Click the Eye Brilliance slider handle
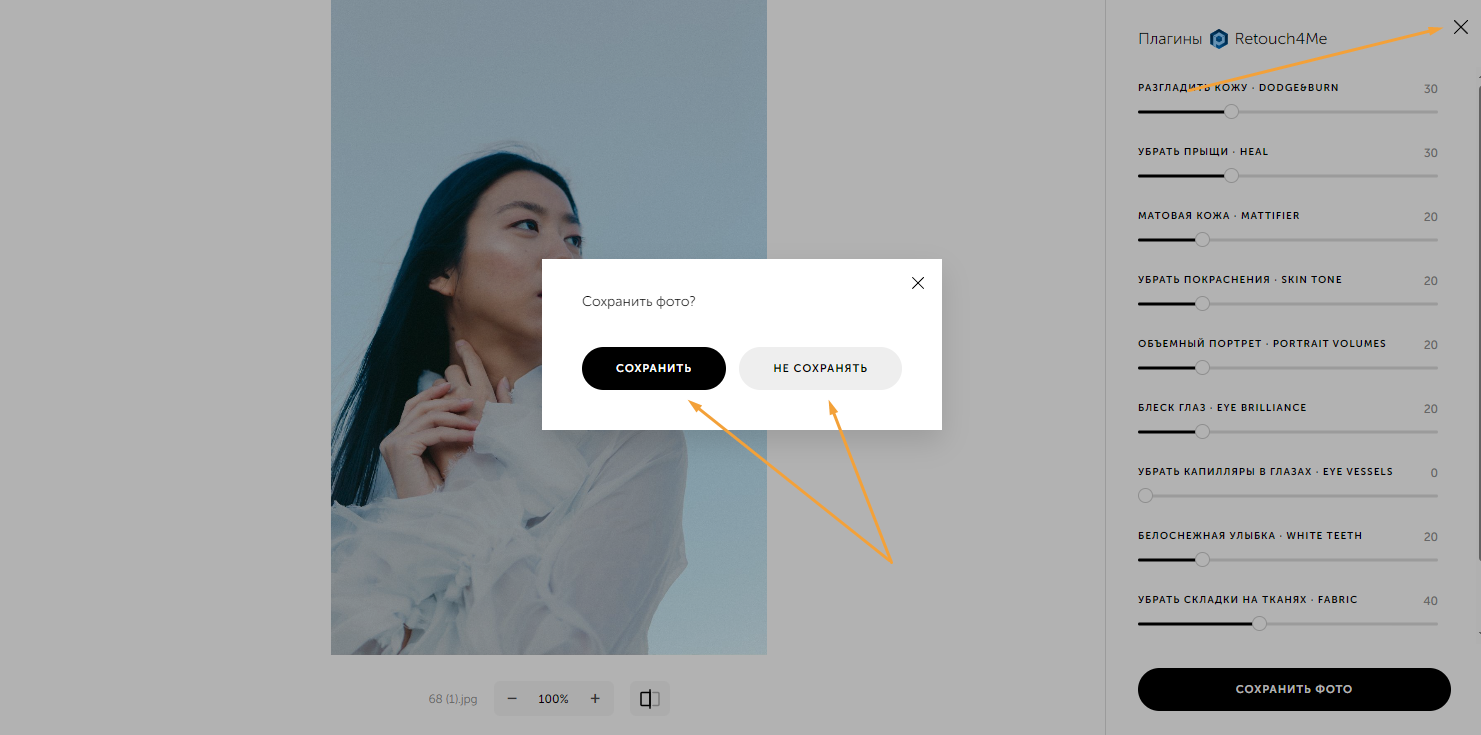Image resolution: width=1481 pixels, height=735 pixels. point(1203,432)
